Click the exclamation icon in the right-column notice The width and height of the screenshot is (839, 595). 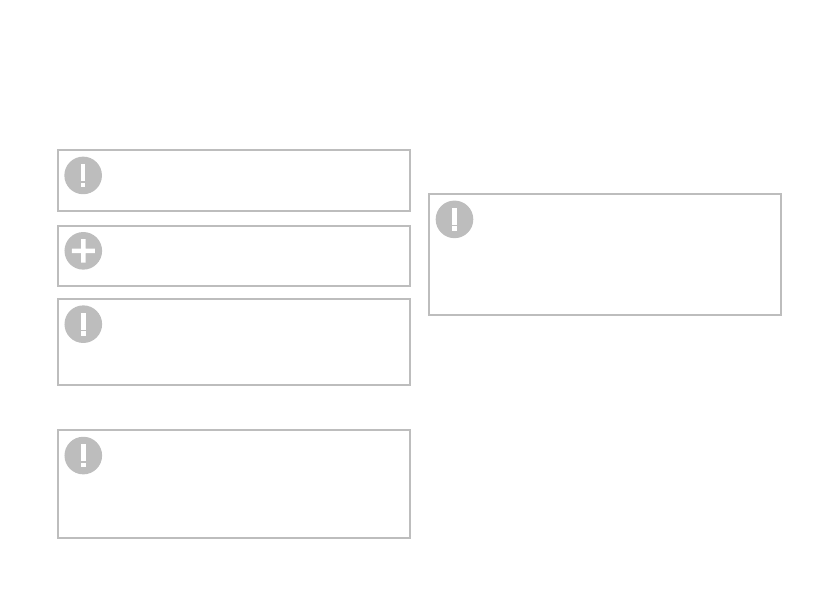click(454, 219)
